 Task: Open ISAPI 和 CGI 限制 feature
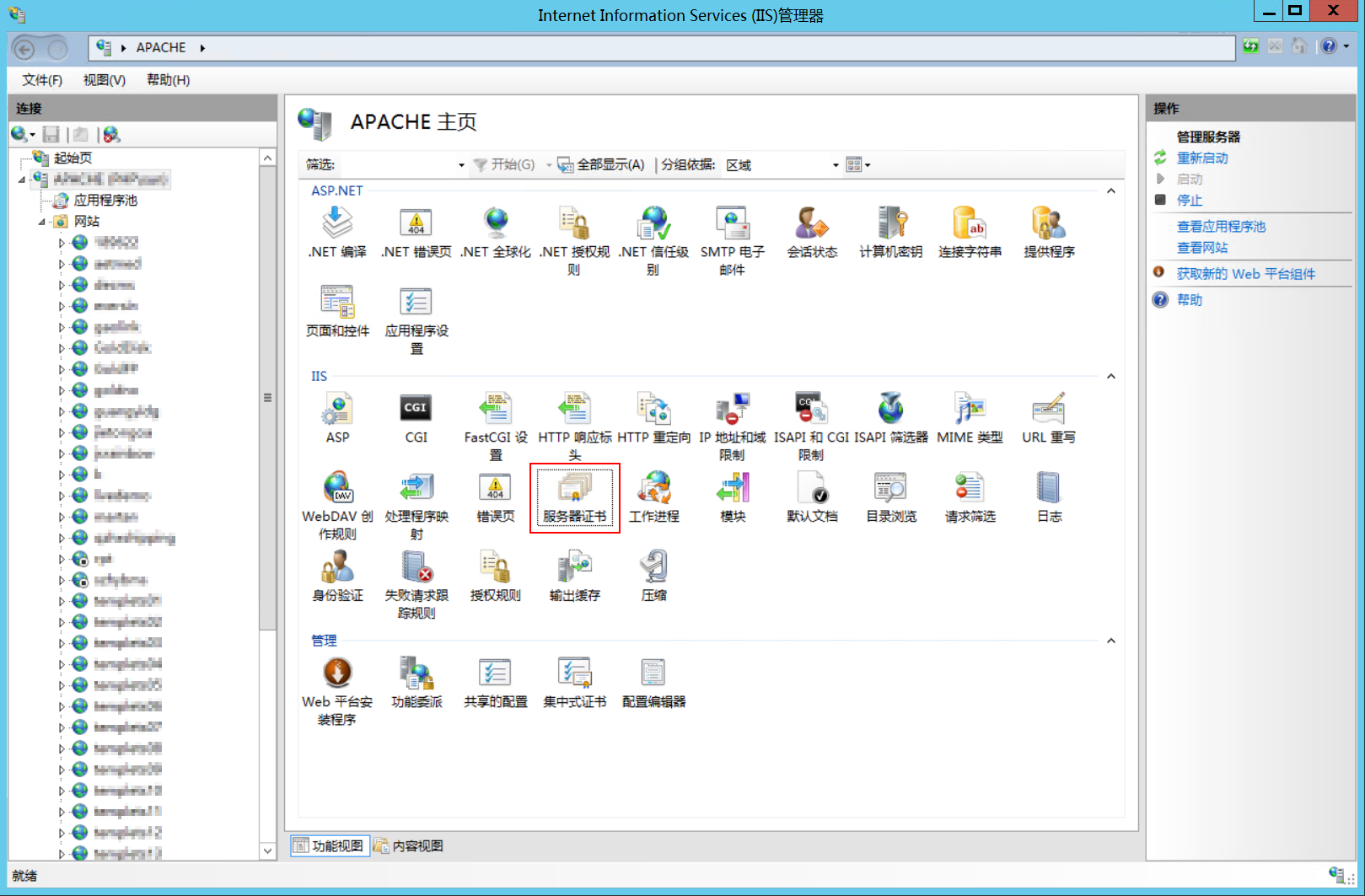click(x=812, y=427)
